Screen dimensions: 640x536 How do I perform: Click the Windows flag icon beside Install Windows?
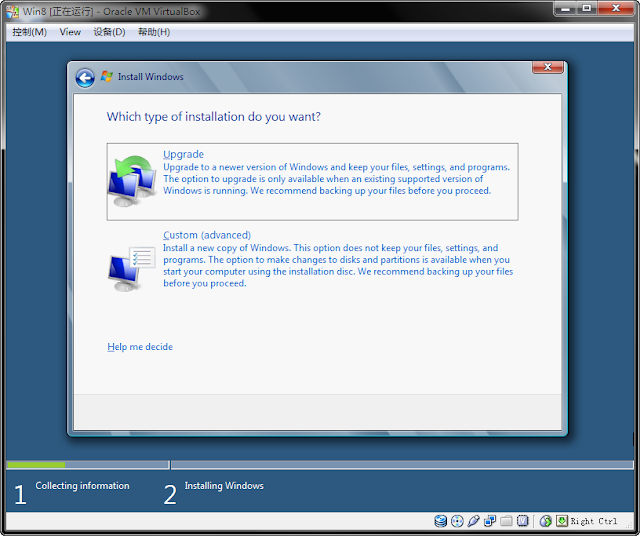point(107,76)
